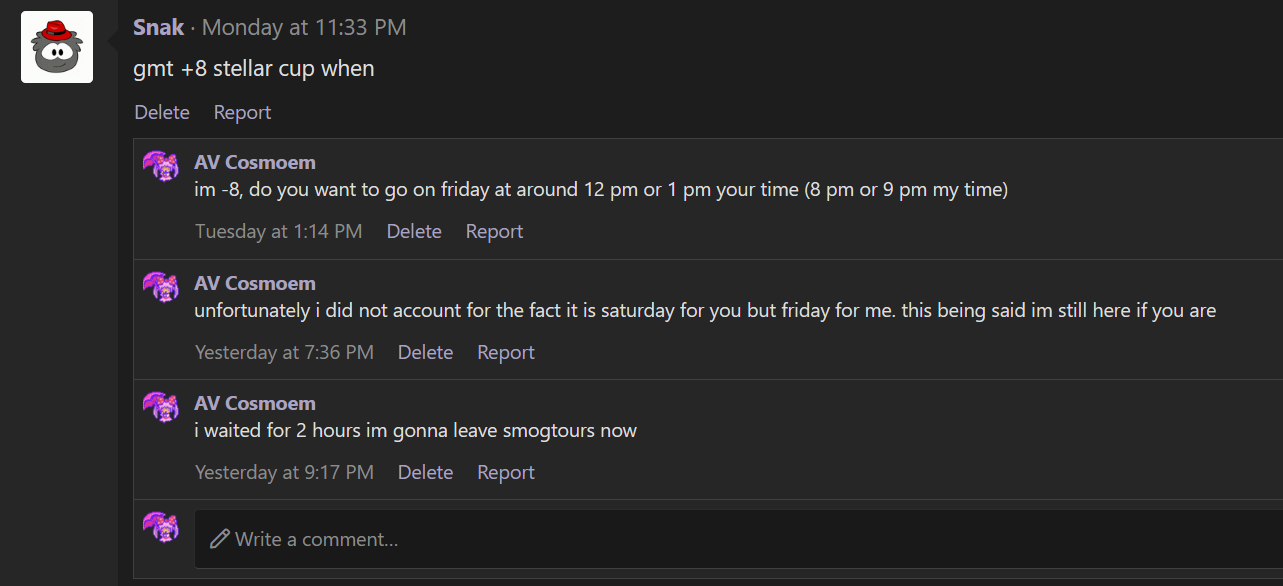Click AV Cosmoem avatar on first comment
1283x586 pixels.
coord(161,165)
